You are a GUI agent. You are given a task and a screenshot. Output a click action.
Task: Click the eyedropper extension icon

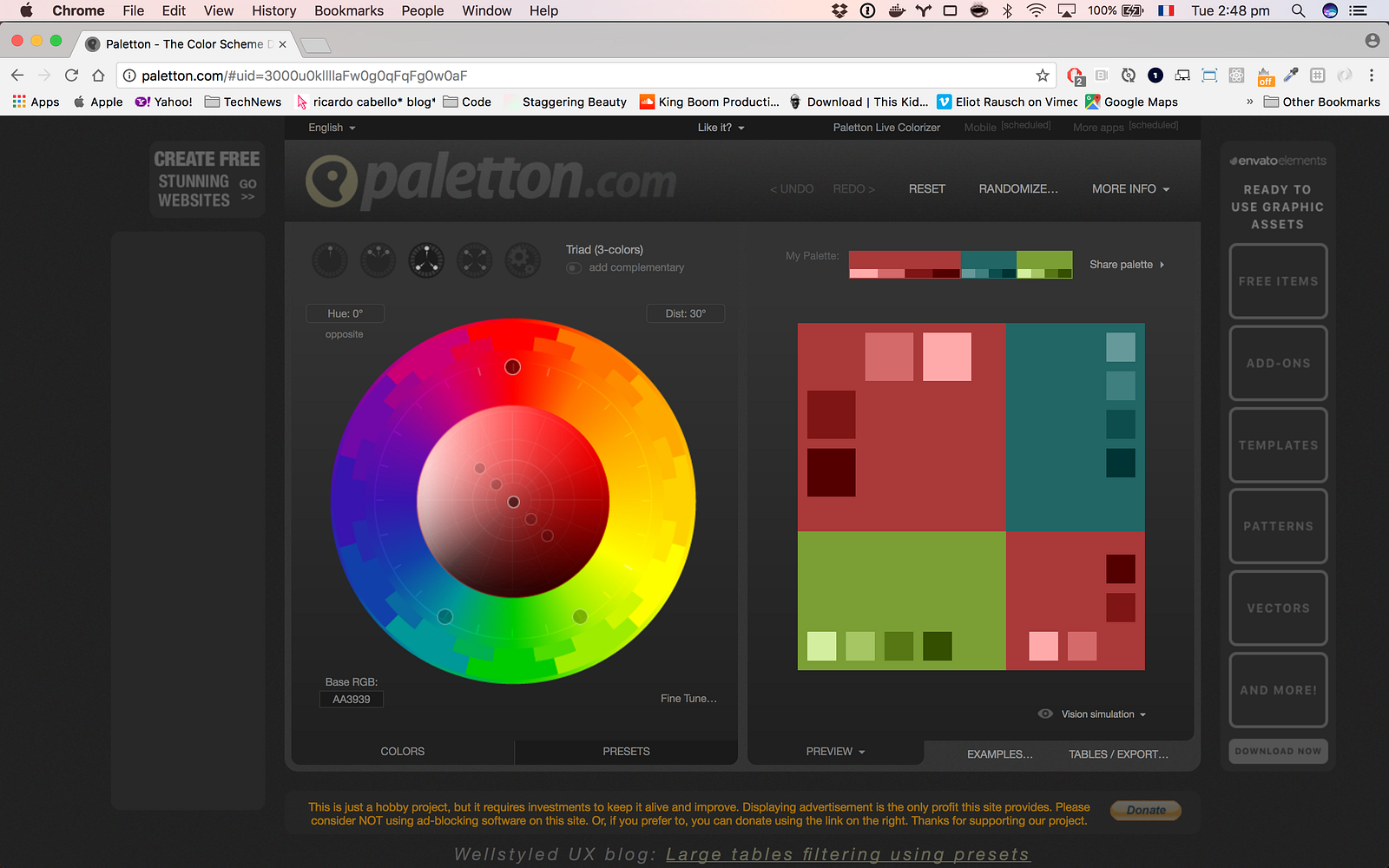(x=1291, y=76)
